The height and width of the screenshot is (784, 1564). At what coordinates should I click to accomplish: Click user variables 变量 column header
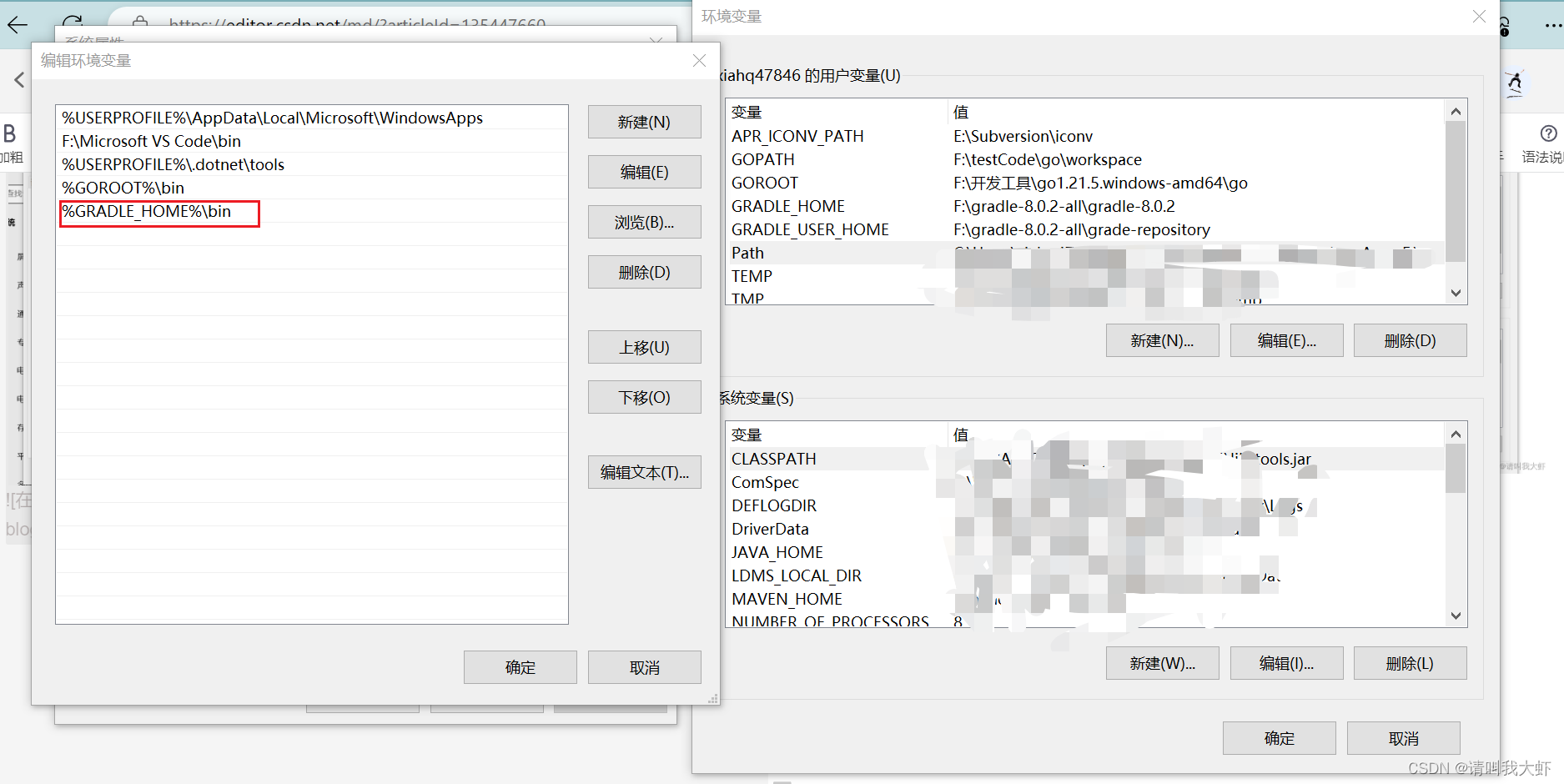click(x=837, y=112)
